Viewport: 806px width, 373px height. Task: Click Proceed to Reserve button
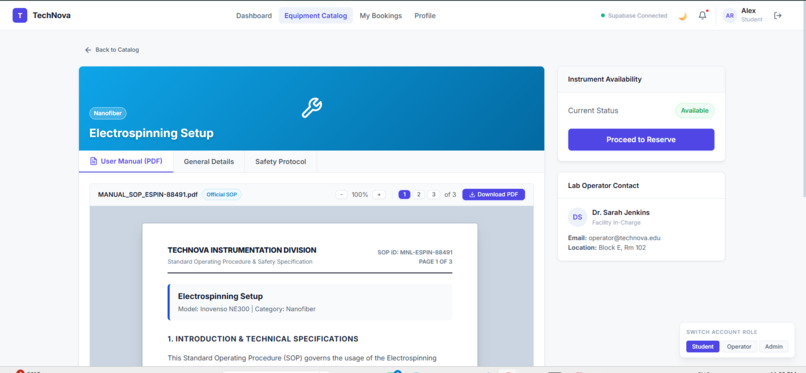click(641, 139)
